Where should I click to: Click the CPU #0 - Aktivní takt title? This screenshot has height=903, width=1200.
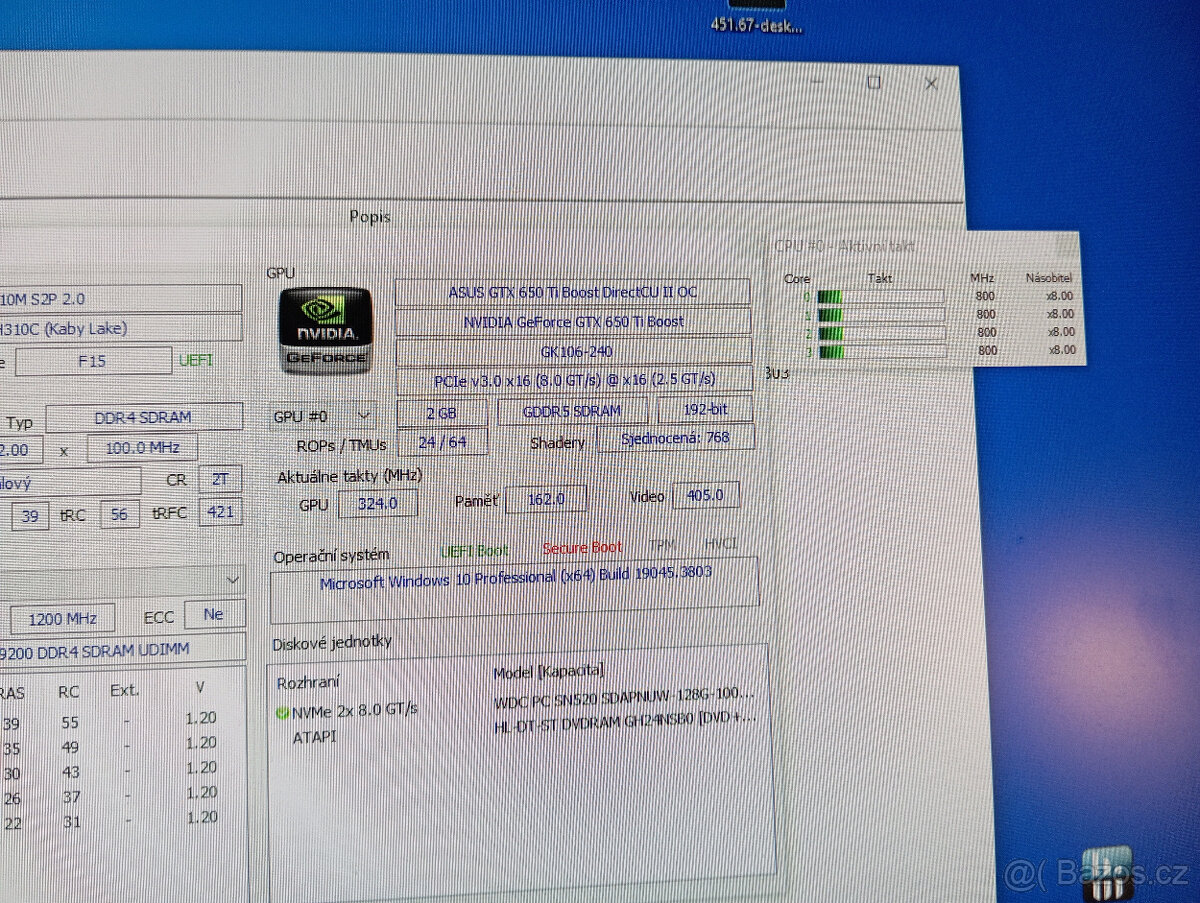pos(845,246)
